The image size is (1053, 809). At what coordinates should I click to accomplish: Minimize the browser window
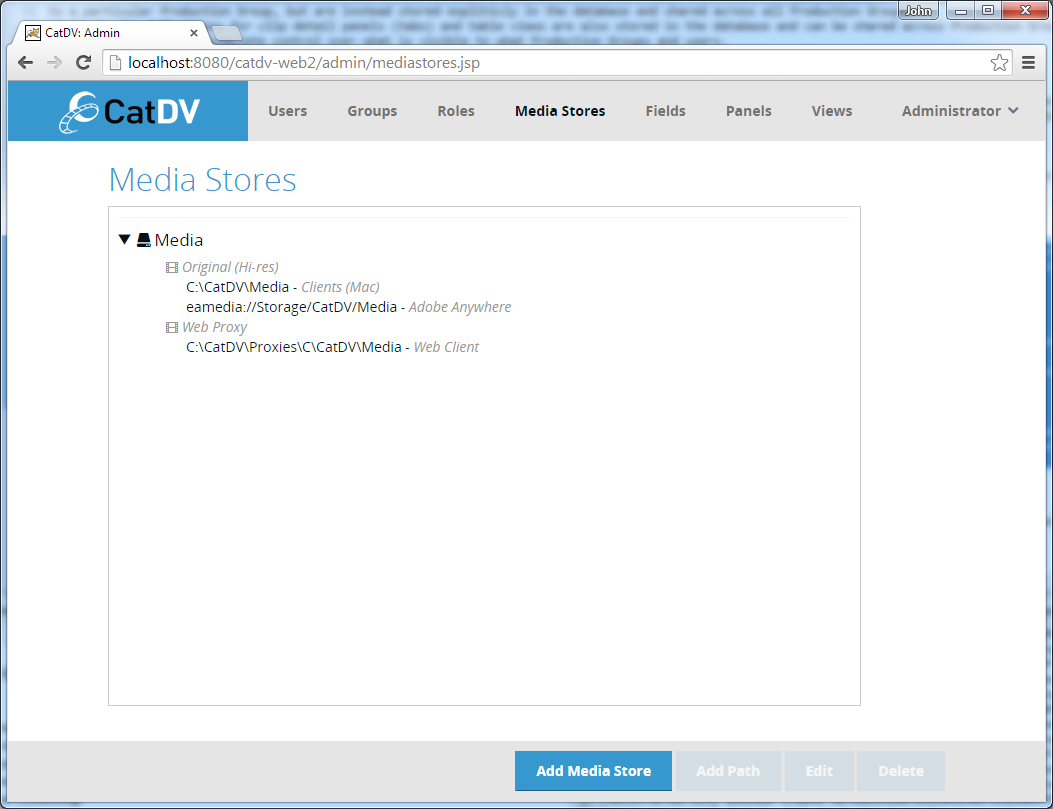click(x=961, y=10)
